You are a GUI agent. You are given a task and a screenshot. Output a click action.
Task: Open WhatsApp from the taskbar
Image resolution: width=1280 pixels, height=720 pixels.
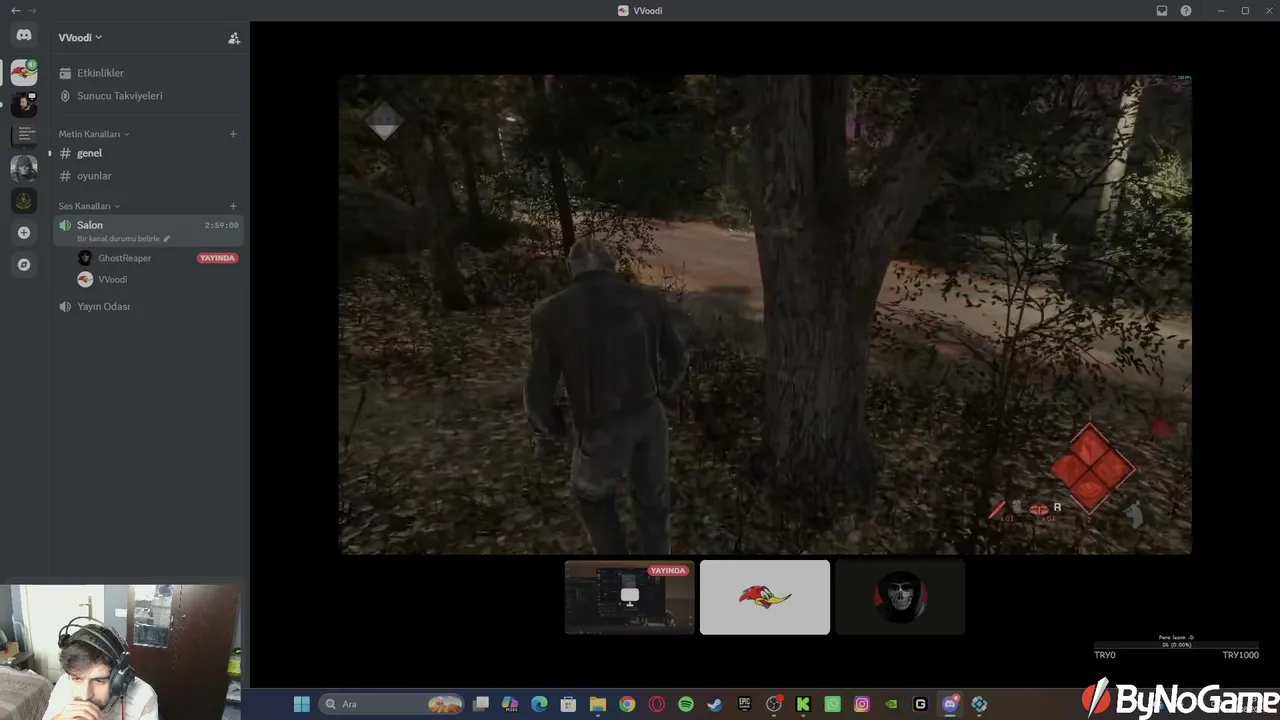click(832, 704)
